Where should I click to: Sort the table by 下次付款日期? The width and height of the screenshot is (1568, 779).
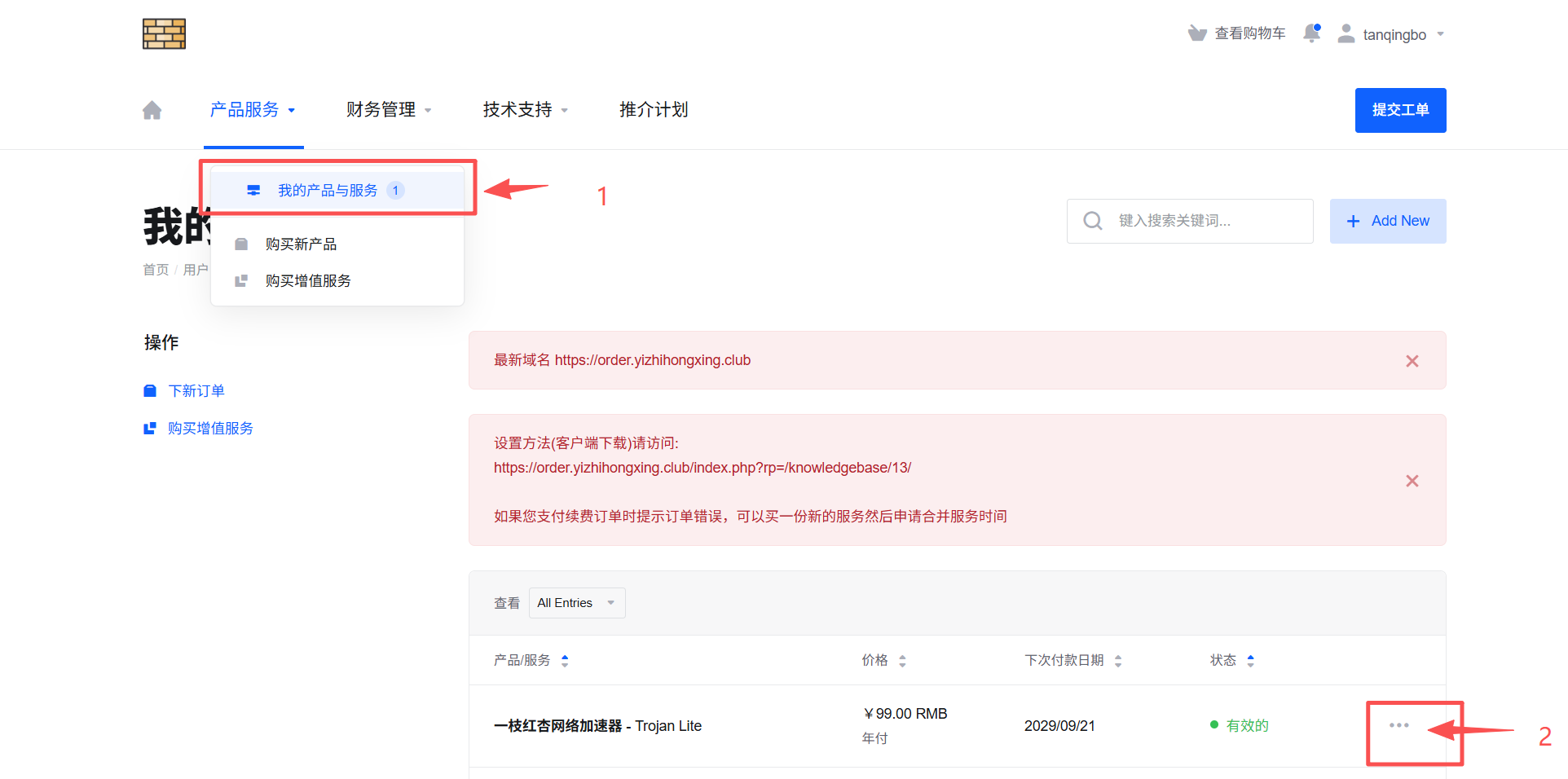(x=1117, y=660)
